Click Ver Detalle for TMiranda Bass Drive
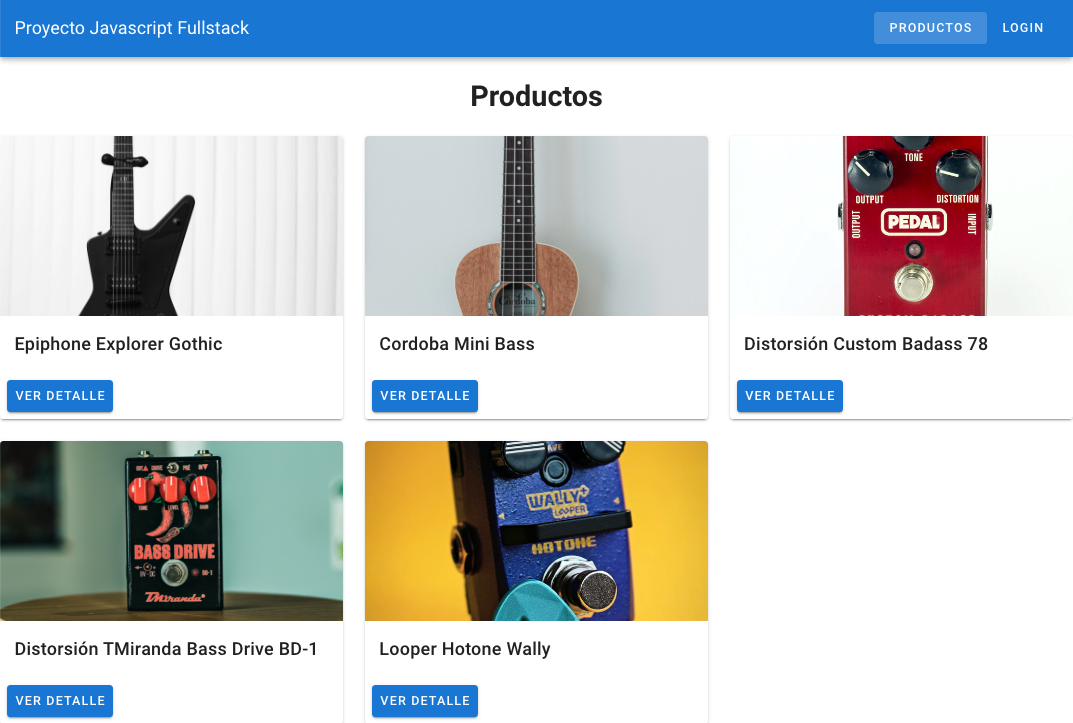The width and height of the screenshot is (1073, 723). coord(60,701)
